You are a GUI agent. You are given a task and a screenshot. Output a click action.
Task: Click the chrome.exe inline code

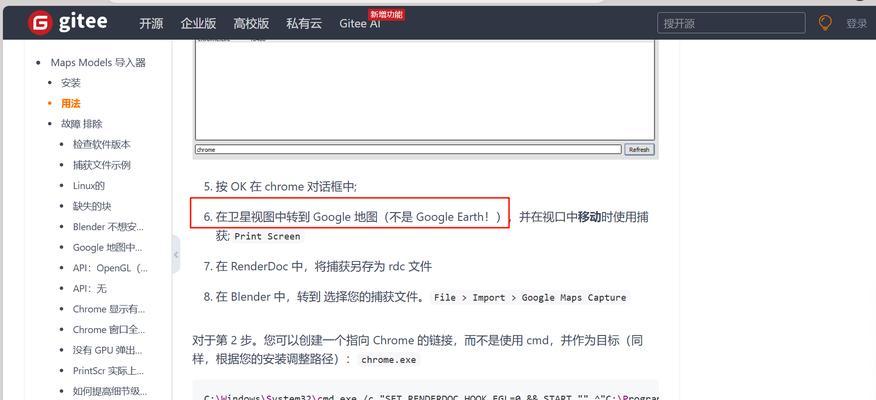[x=388, y=360]
